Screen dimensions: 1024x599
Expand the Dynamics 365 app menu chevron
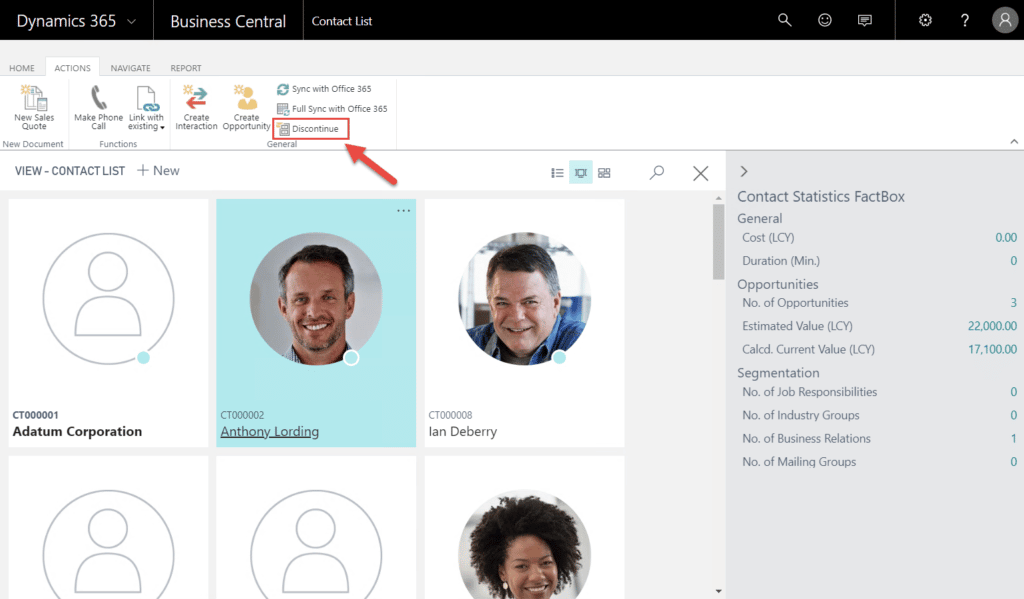pyautogui.click(x=132, y=21)
